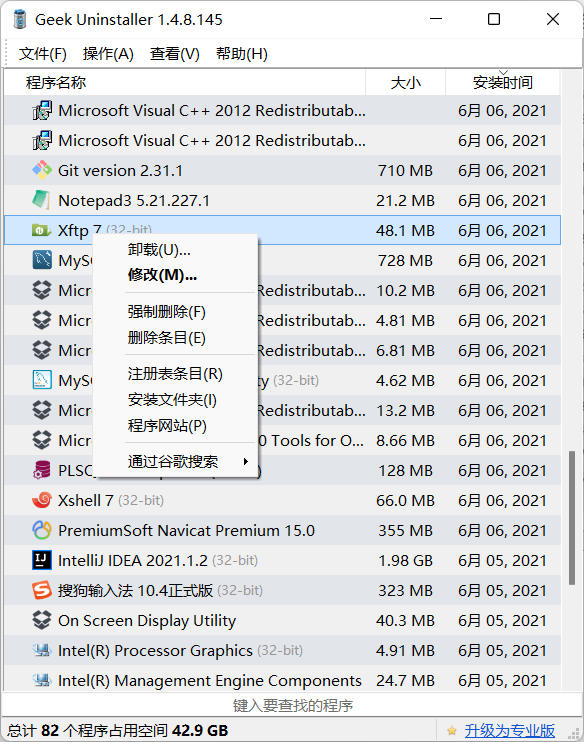Click the Sogou input method icon
The image size is (584, 742).
click(x=42, y=590)
